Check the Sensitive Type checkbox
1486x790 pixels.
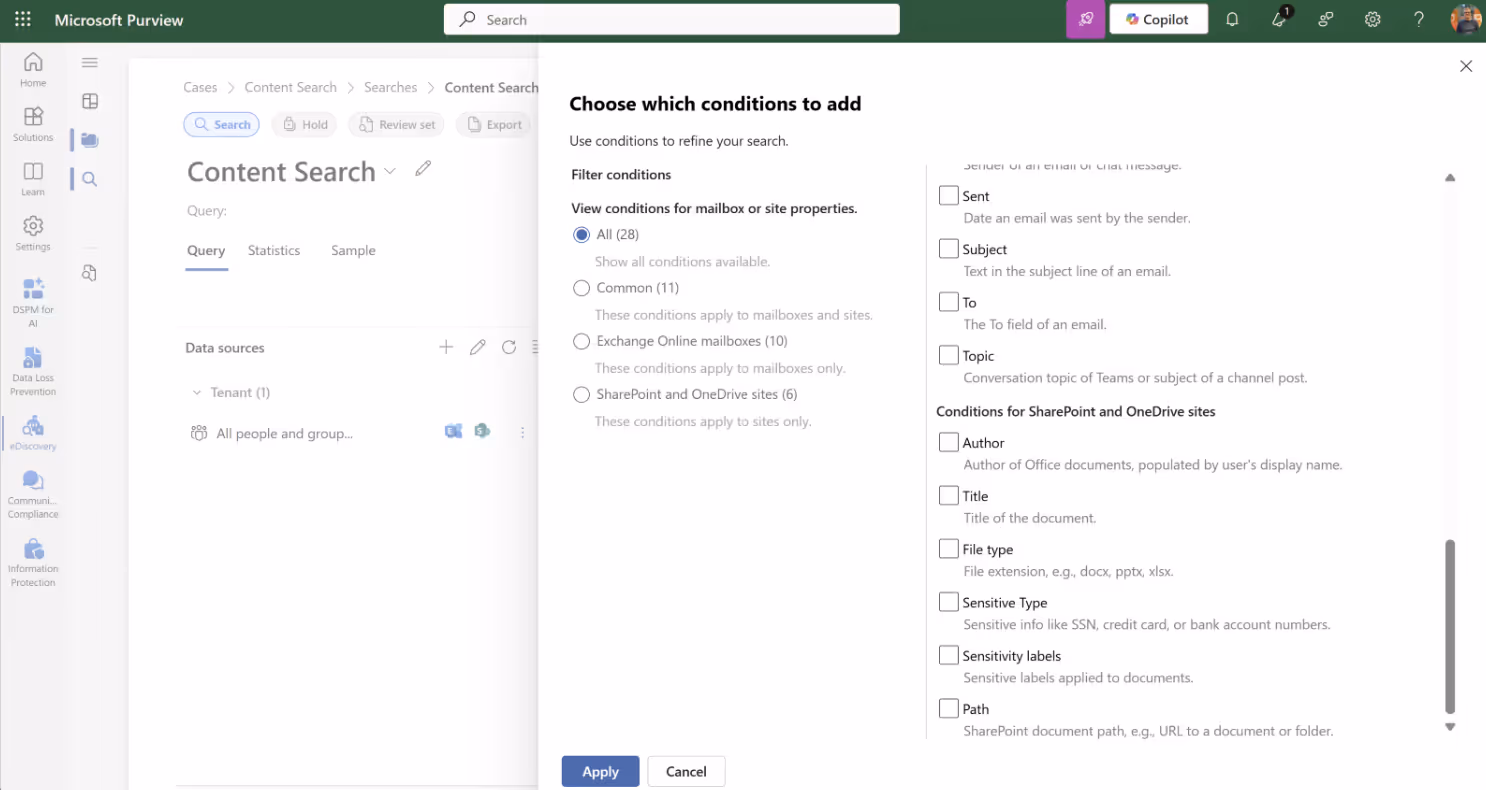[949, 601]
